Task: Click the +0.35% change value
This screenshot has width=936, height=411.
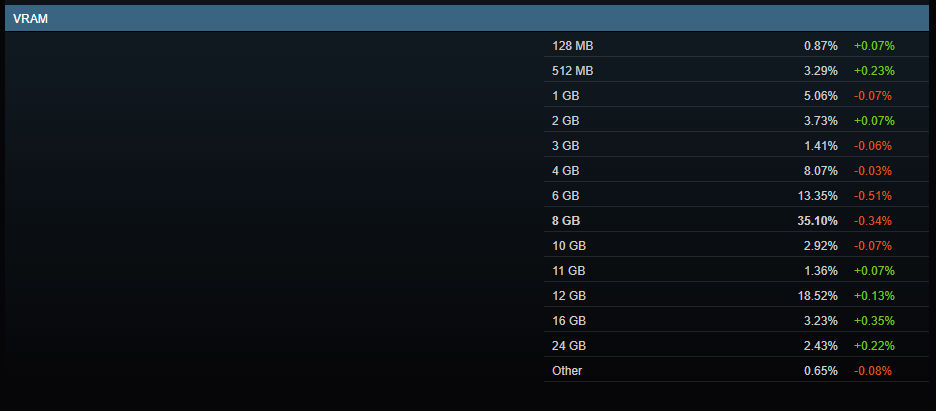Action: click(874, 321)
